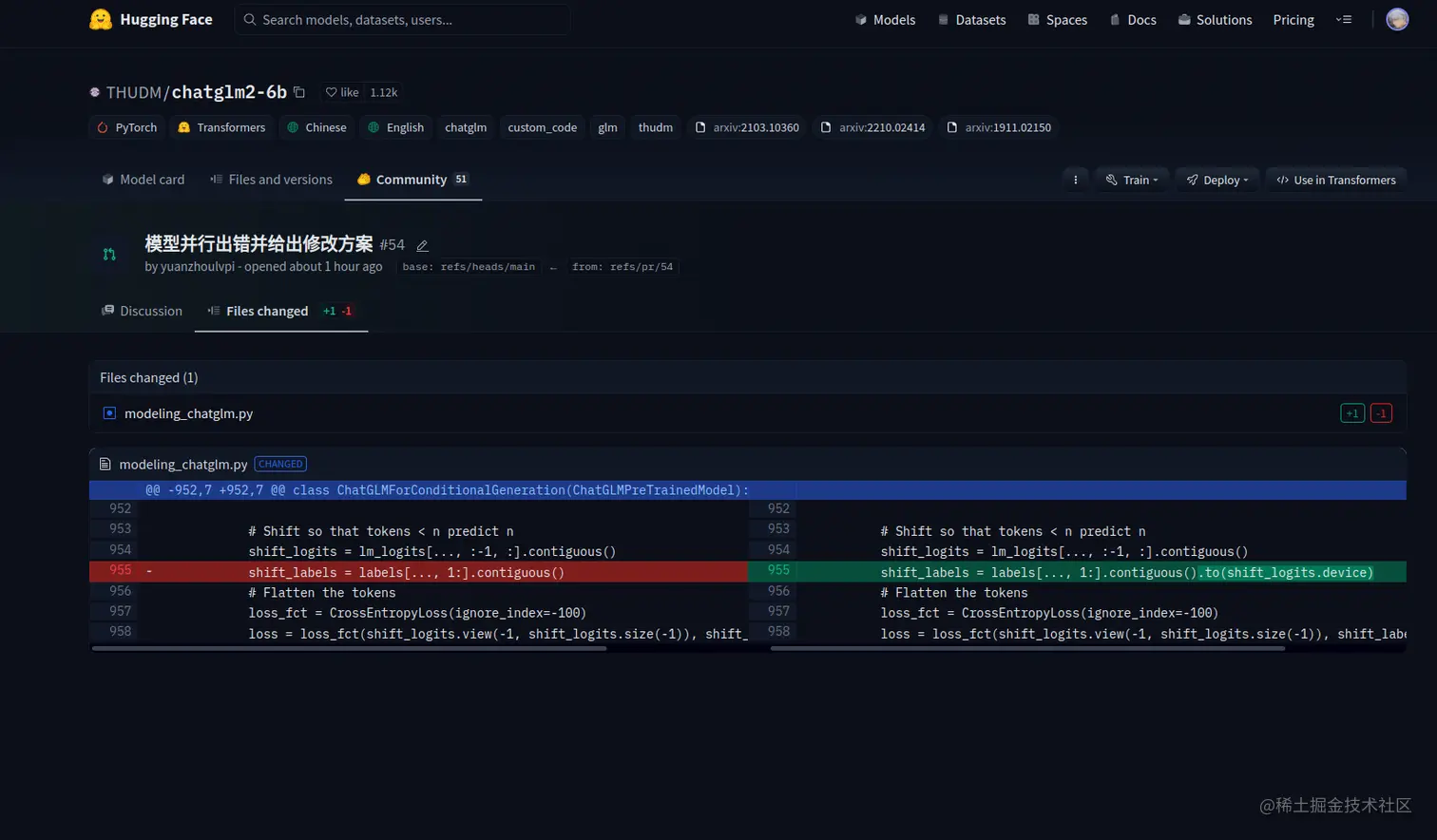Edit the pull request title pencil icon
This screenshot has height=840, width=1437.
pos(422,245)
